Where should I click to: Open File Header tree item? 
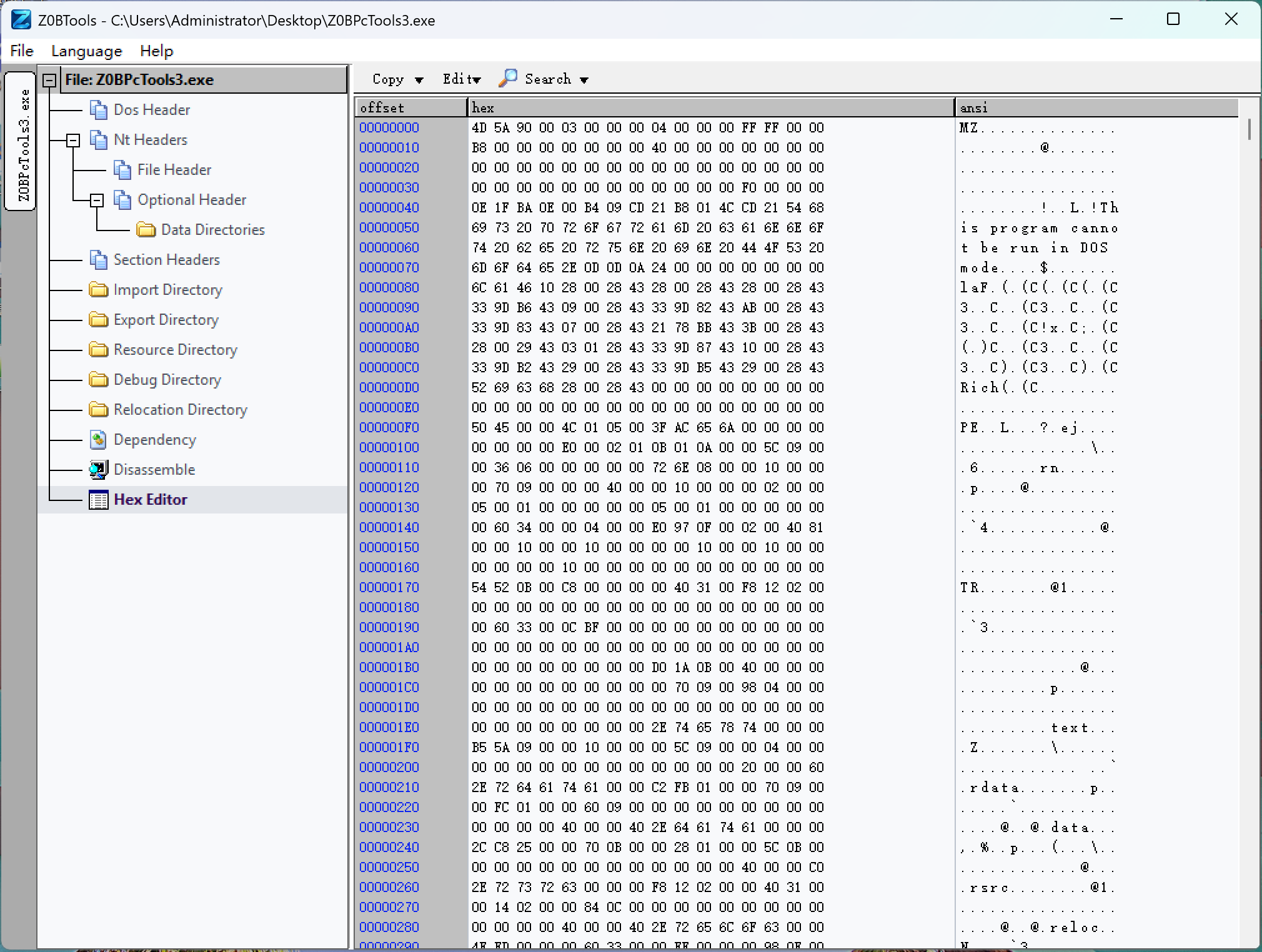174,170
